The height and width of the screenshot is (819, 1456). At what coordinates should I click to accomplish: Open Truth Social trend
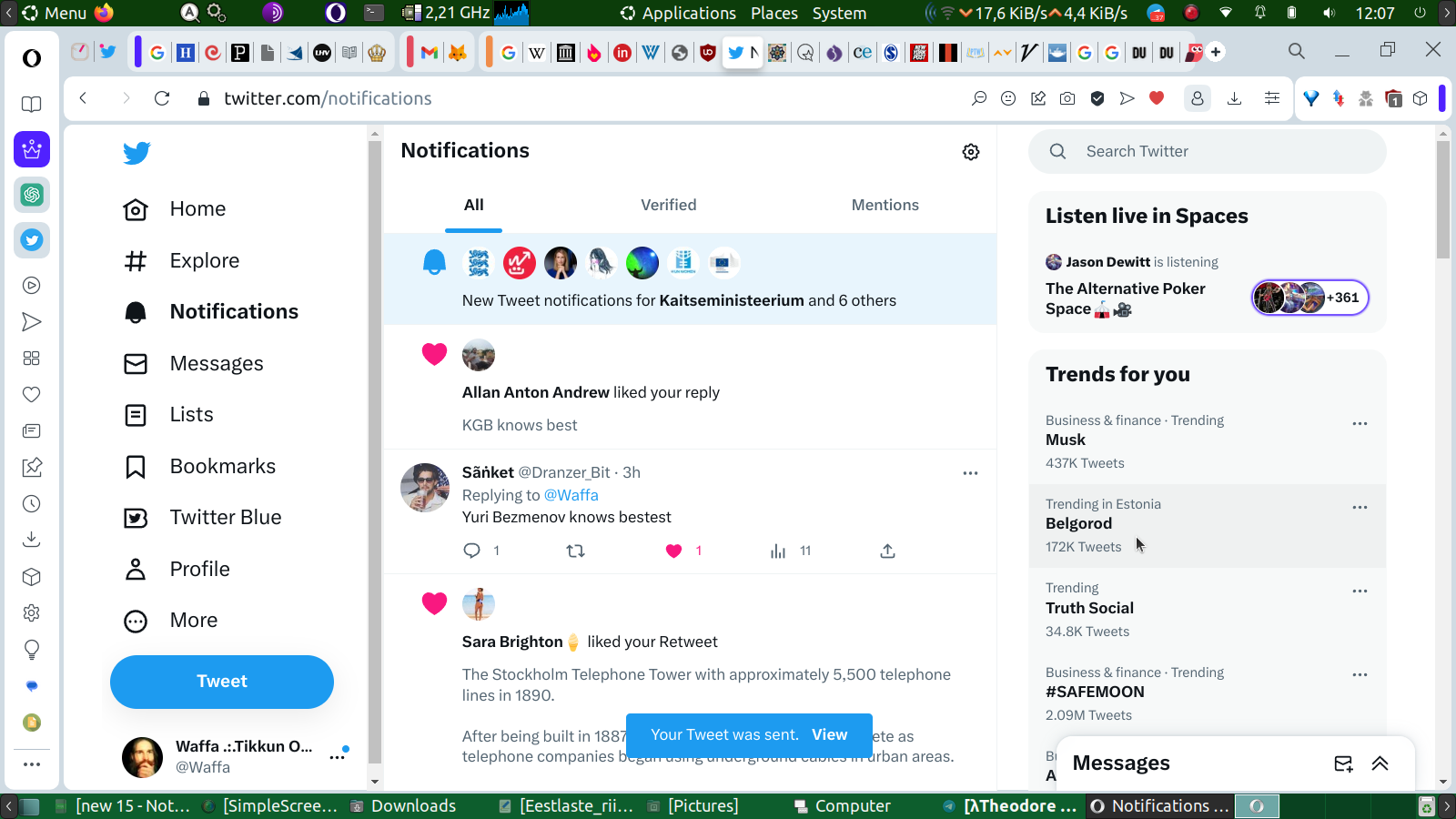click(1208, 610)
